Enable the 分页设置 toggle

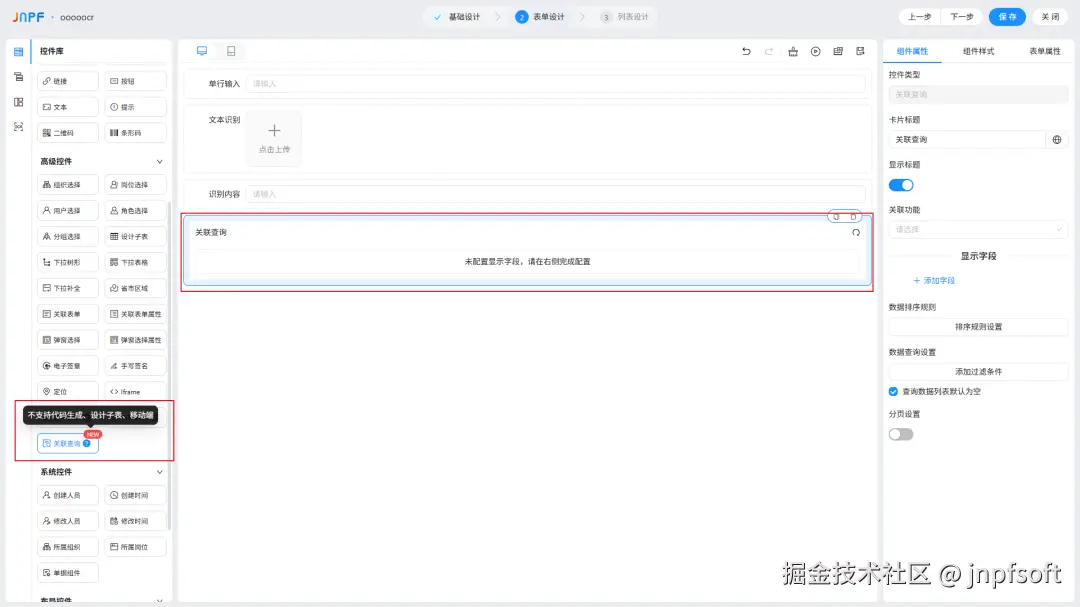coord(899,434)
